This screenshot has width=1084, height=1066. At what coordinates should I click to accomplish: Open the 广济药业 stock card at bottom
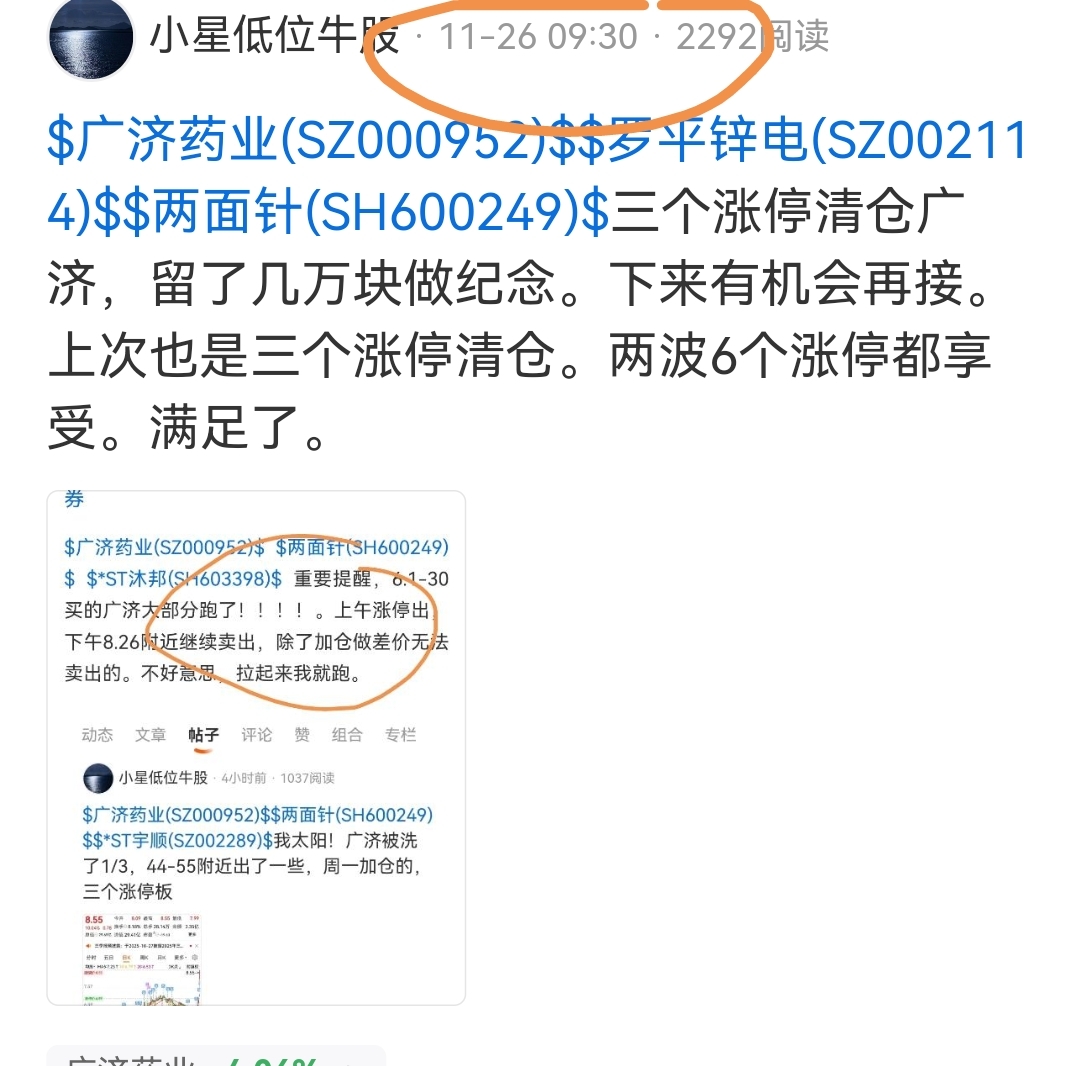216,1056
